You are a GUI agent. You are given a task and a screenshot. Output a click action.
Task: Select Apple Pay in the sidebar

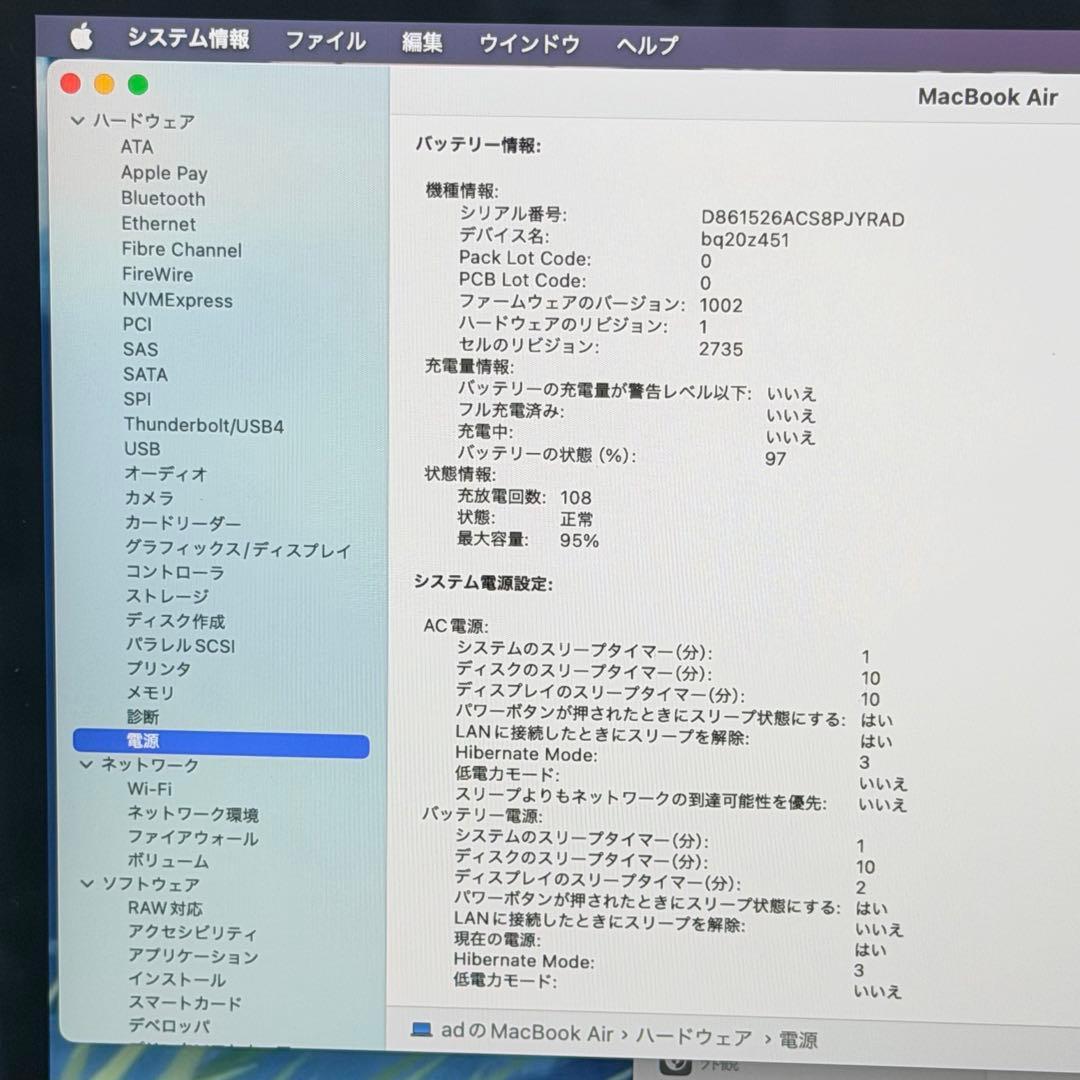(164, 173)
